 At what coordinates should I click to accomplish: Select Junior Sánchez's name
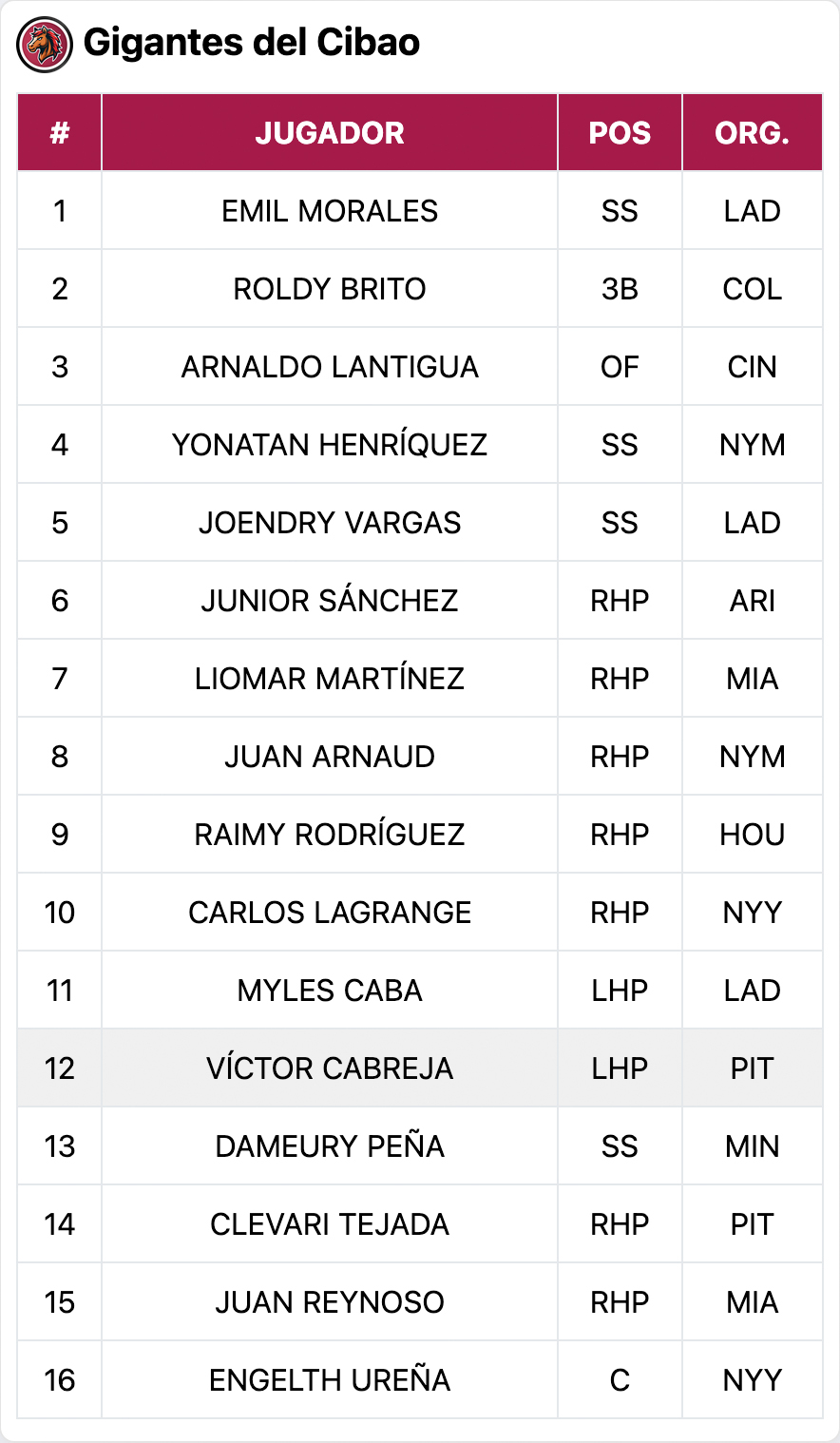click(329, 601)
